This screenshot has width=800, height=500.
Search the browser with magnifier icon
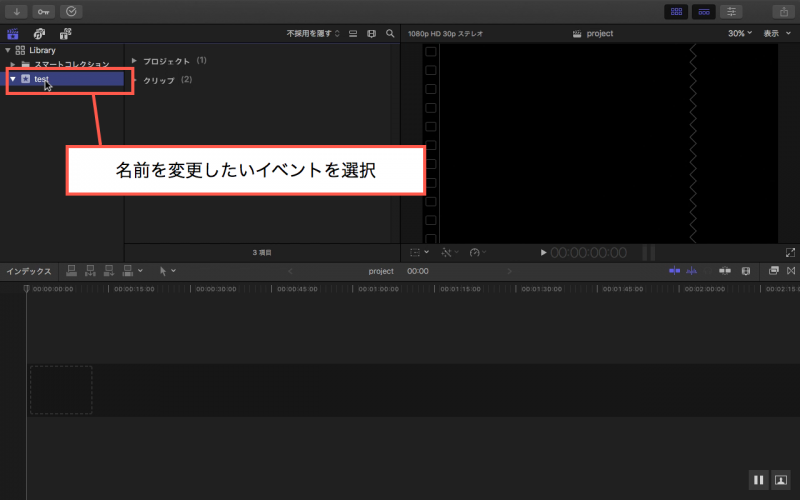pyautogui.click(x=390, y=34)
